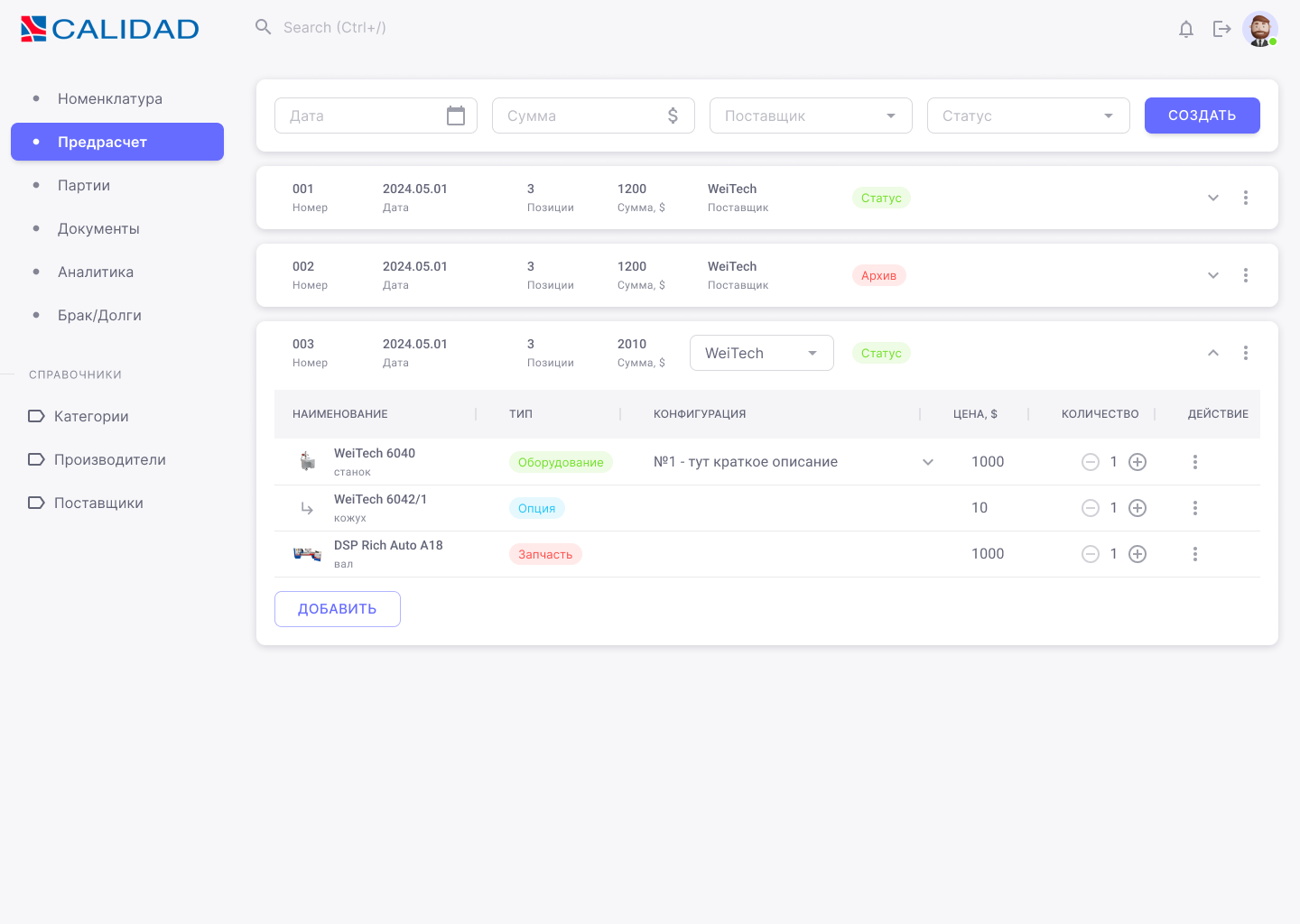Click ЦЕНА, $ column header
The height and width of the screenshot is (924, 1300).
pyautogui.click(x=975, y=414)
